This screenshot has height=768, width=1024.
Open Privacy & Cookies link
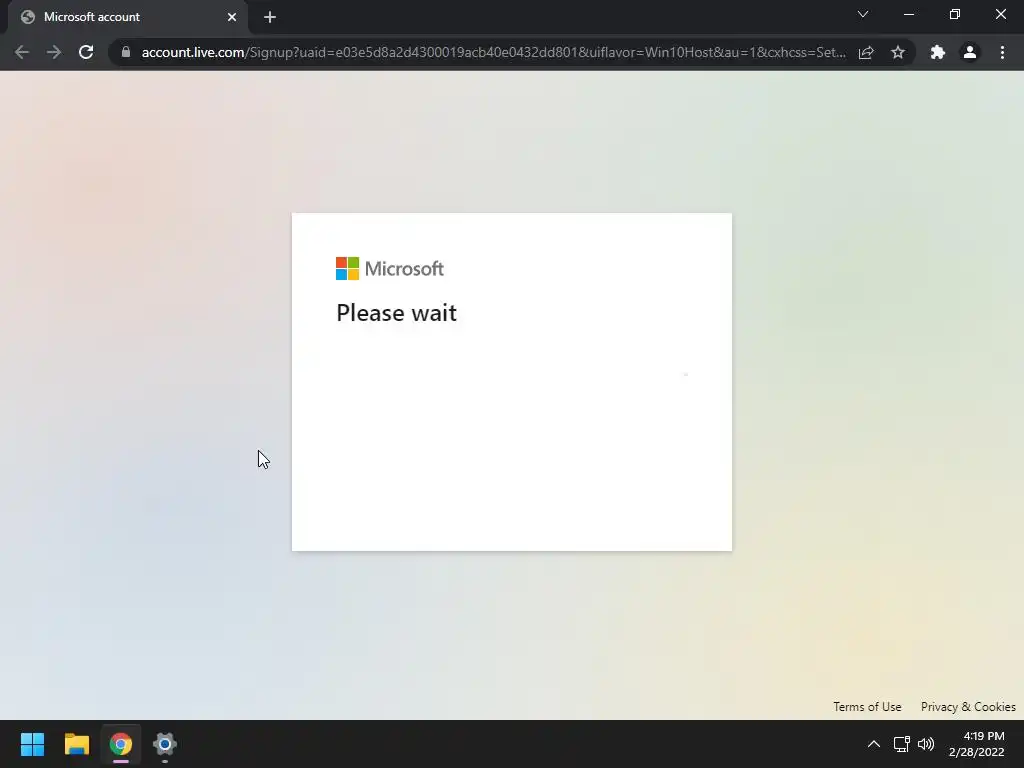pyautogui.click(x=968, y=707)
